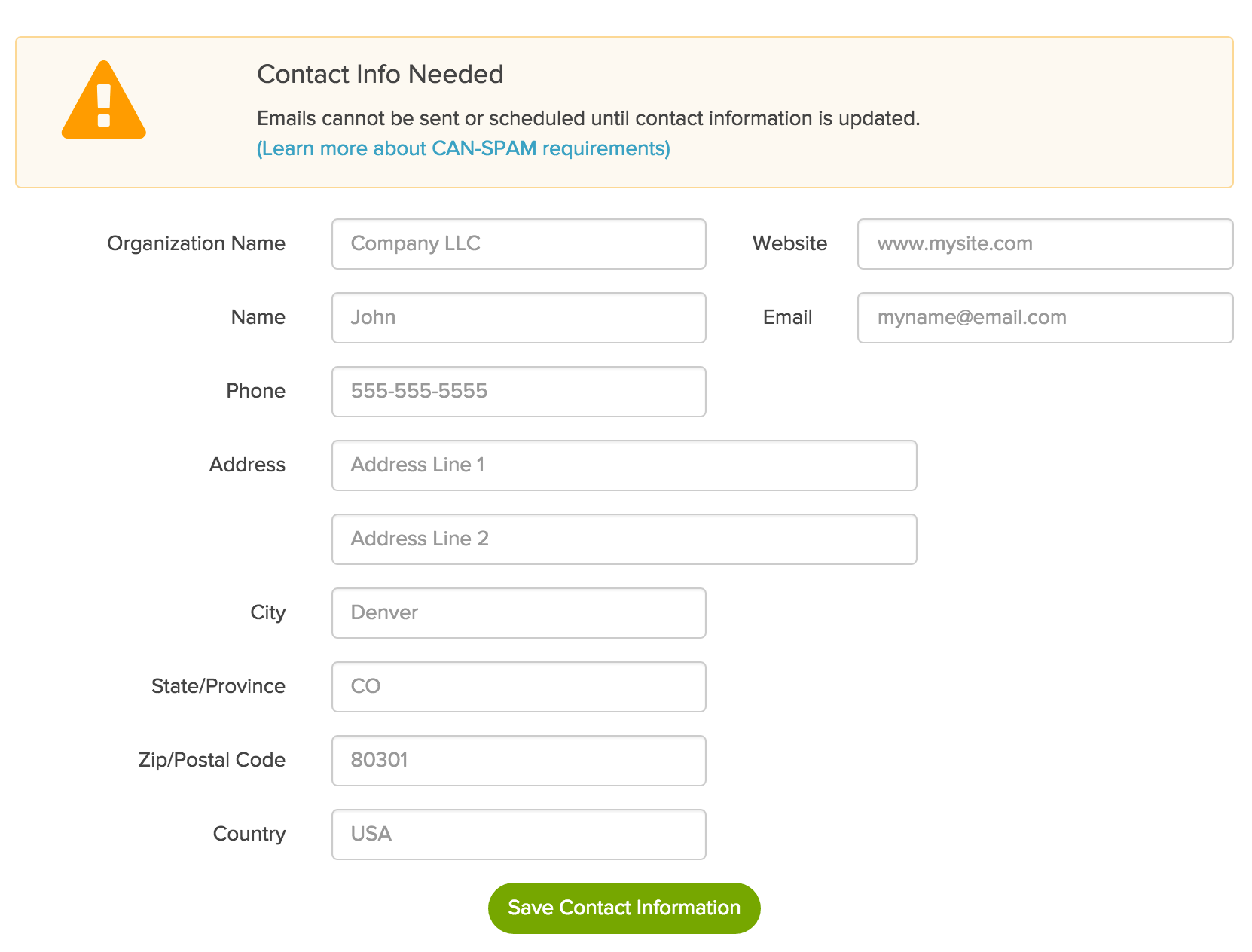Click the Phone number input field
1252x952 pixels.
point(518,392)
